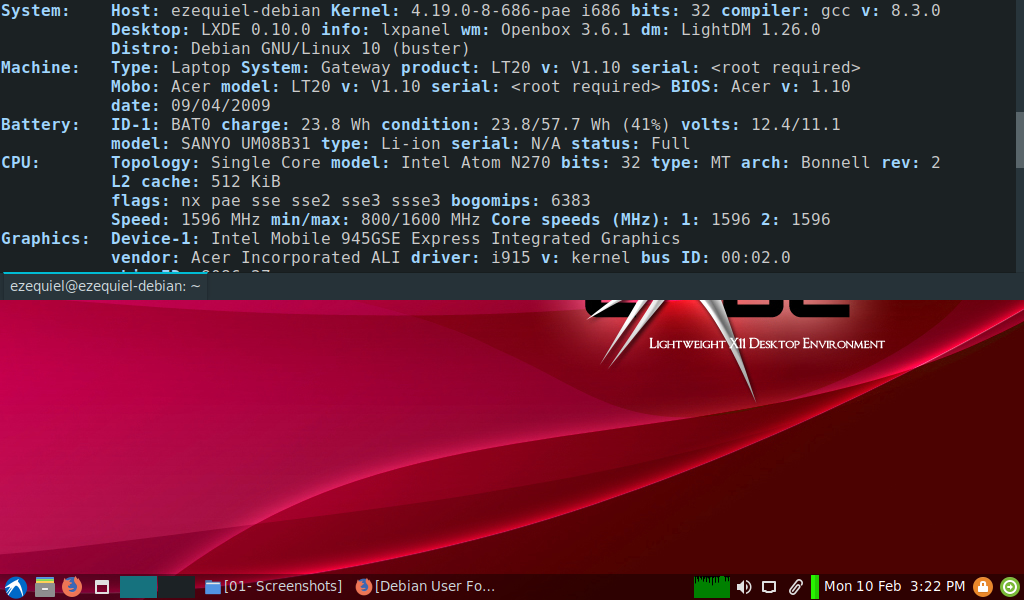Image resolution: width=1024 pixels, height=600 pixels.
Task: Click 'Intel Mobile 945GSE Express Integrated Graphics'
Action: point(445,238)
